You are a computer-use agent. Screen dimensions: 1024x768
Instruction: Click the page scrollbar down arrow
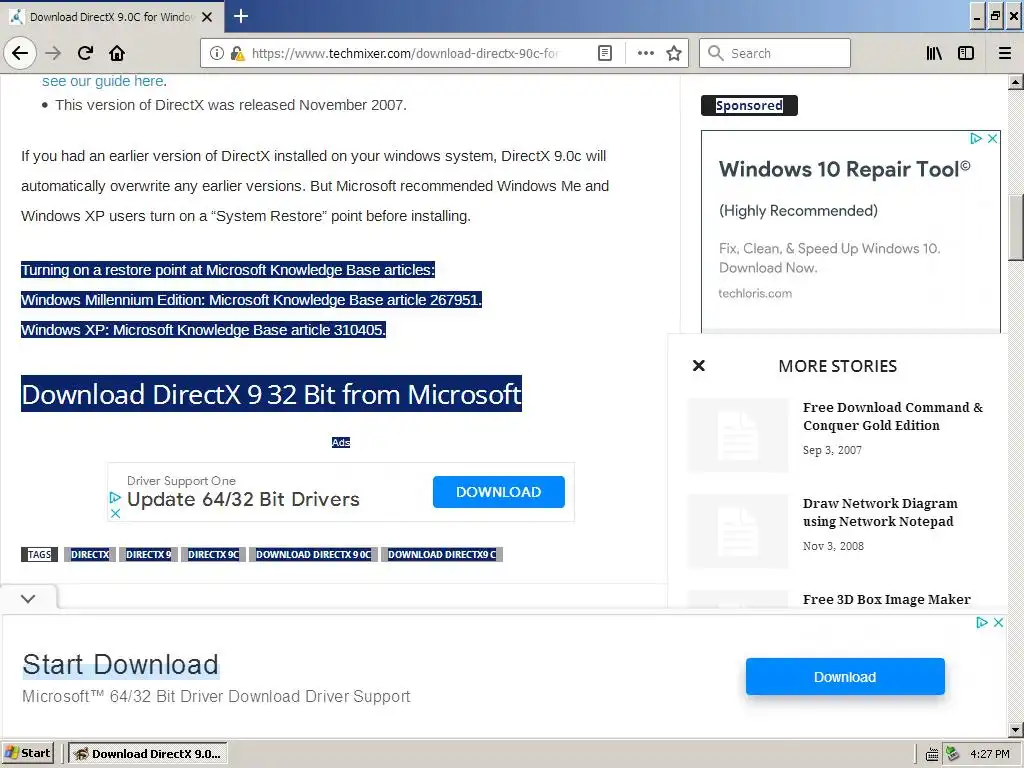[x=1016, y=730]
